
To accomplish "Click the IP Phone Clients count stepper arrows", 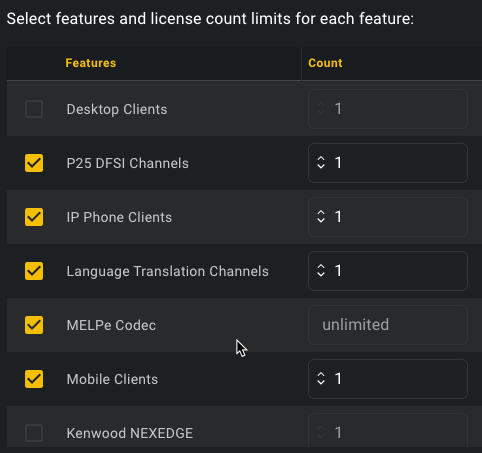I will pyautogui.click(x=321, y=217).
